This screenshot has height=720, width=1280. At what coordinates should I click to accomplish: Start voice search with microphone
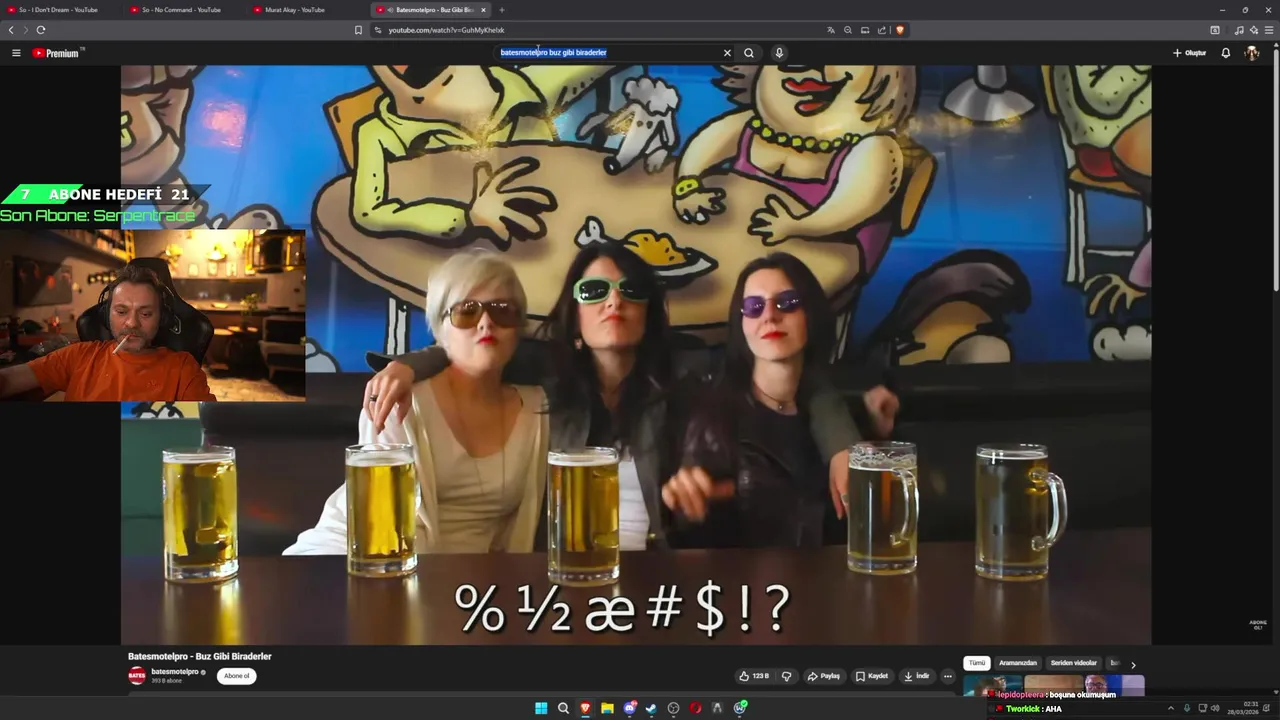pyautogui.click(x=779, y=53)
